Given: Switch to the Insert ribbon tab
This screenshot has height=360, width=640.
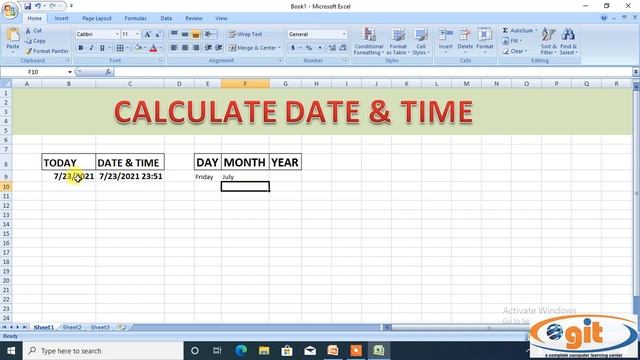Looking at the screenshot, I should click(x=62, y=18).
